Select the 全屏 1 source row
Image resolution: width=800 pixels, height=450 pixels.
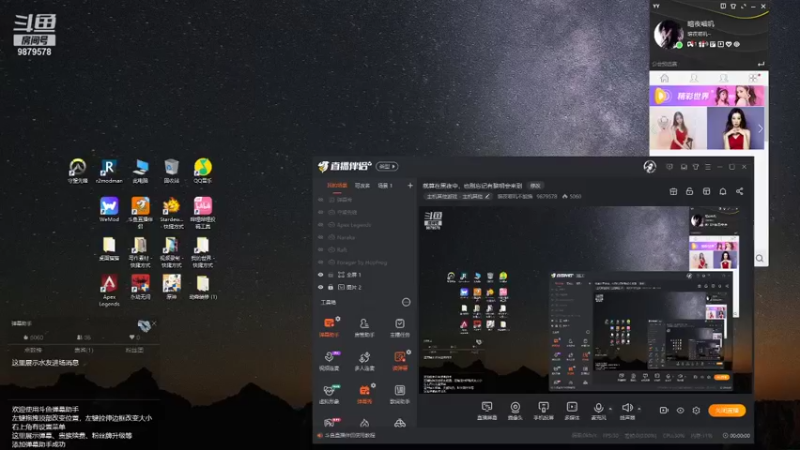(x=364, y=274)
